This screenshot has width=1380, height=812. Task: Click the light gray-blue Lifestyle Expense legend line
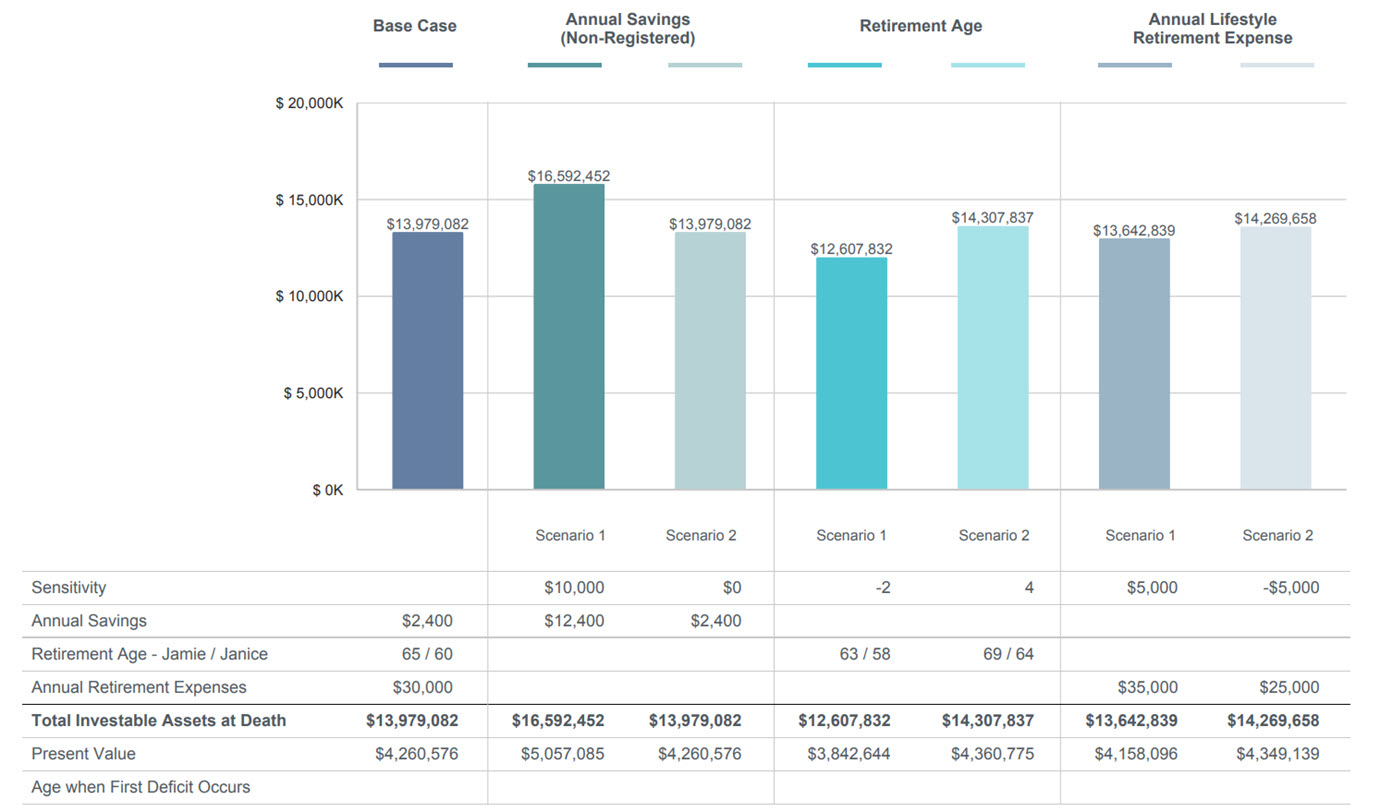(x=1277, y=65)
